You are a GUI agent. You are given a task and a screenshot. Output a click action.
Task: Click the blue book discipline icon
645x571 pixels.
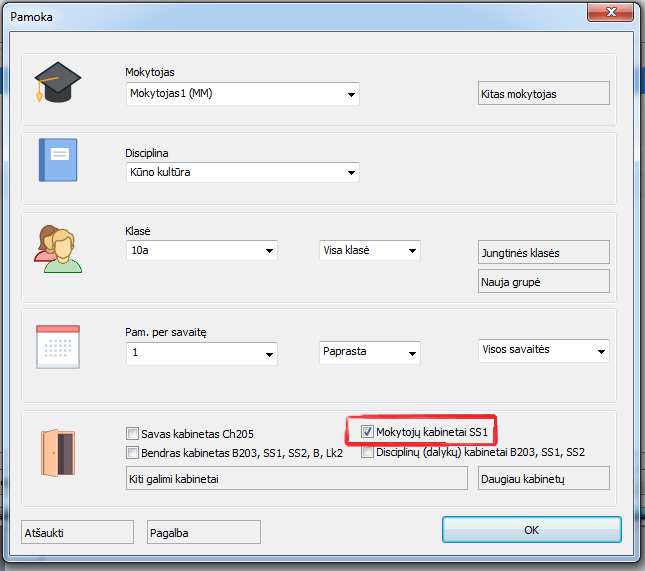click(57, 160)
